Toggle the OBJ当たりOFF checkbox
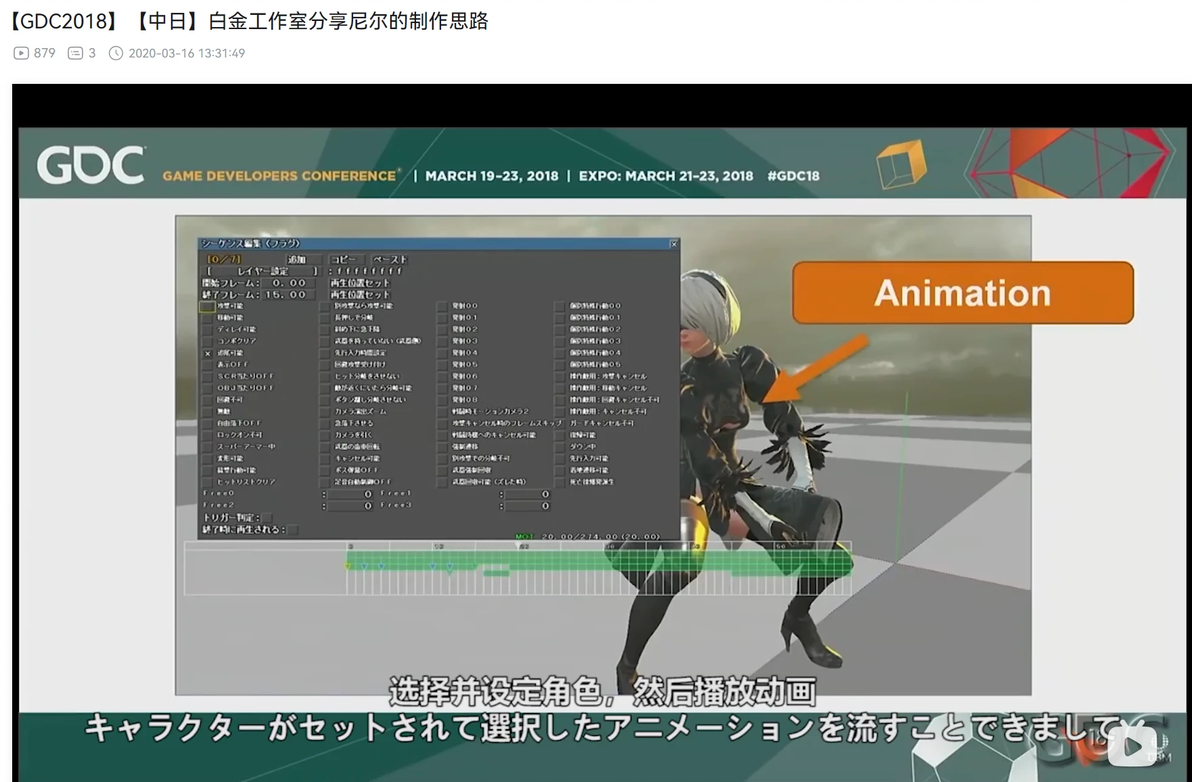1192x782 pixels. [x=208, y=388]
